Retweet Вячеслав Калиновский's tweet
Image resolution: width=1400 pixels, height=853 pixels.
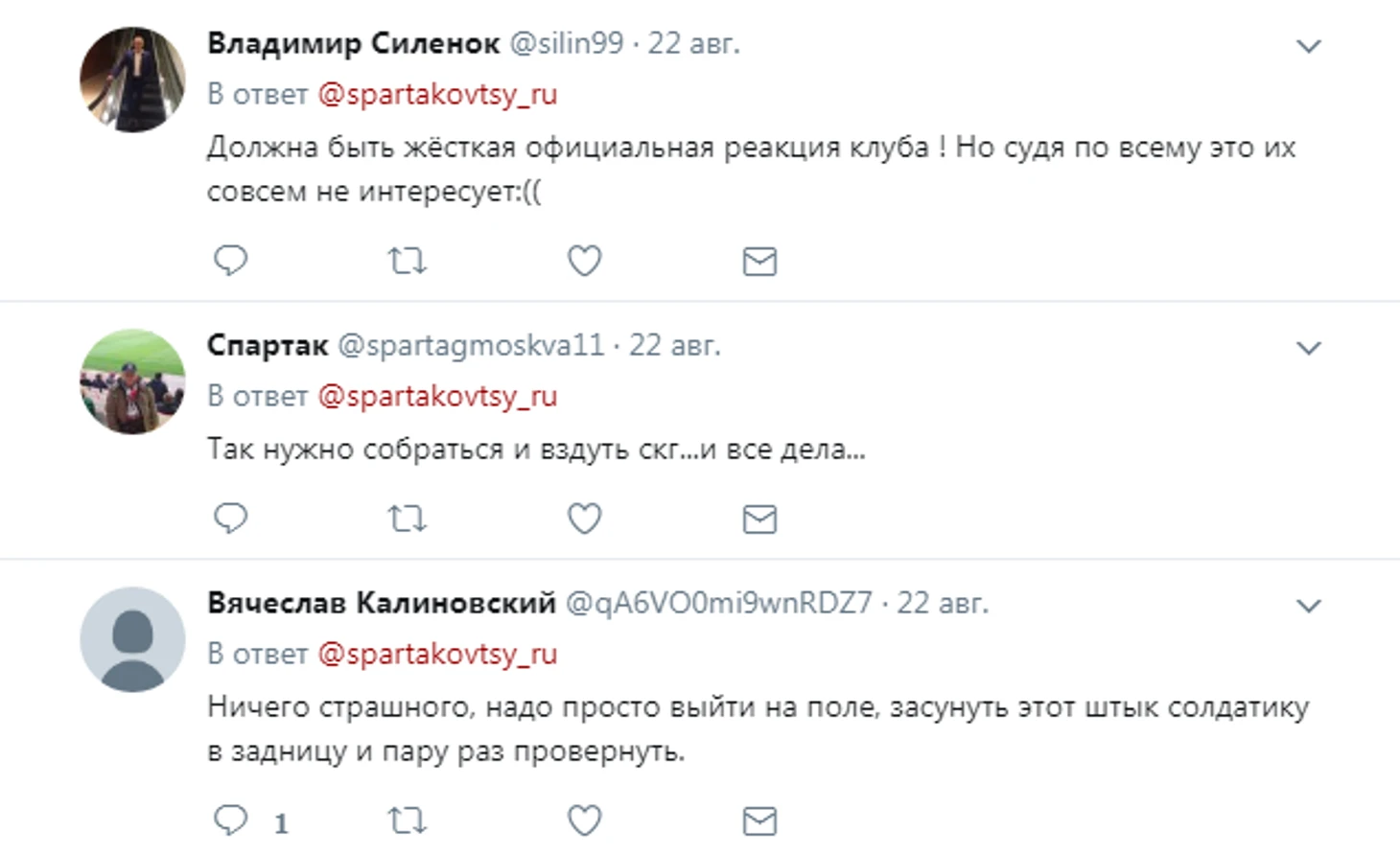[x=407, y=820]
